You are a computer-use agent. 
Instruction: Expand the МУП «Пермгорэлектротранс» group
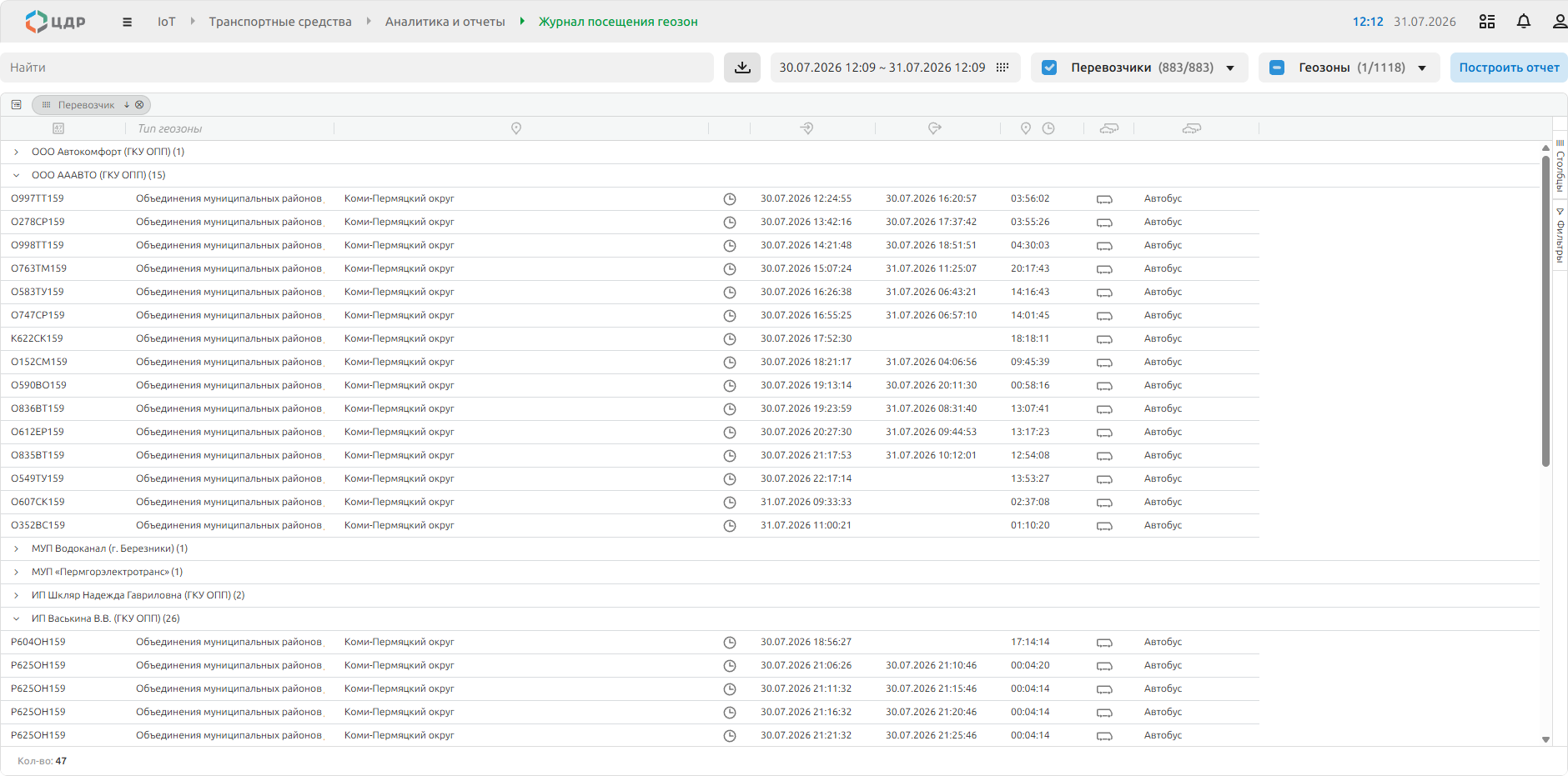[x=17, y=572]
